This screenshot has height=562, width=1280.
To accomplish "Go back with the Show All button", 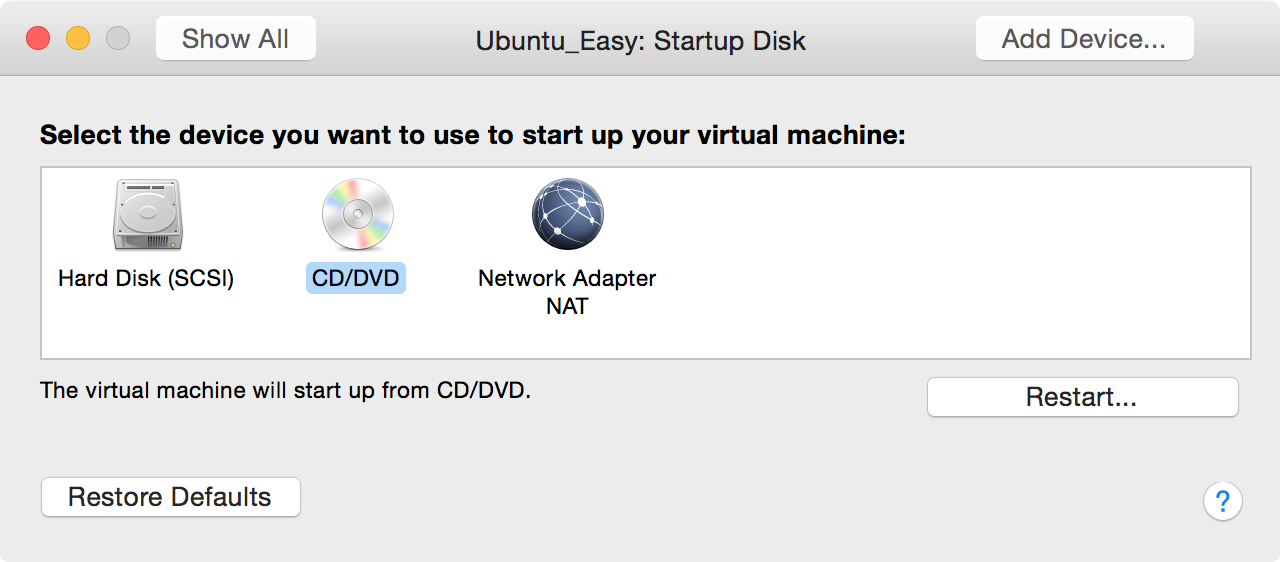I will [236, 38].
